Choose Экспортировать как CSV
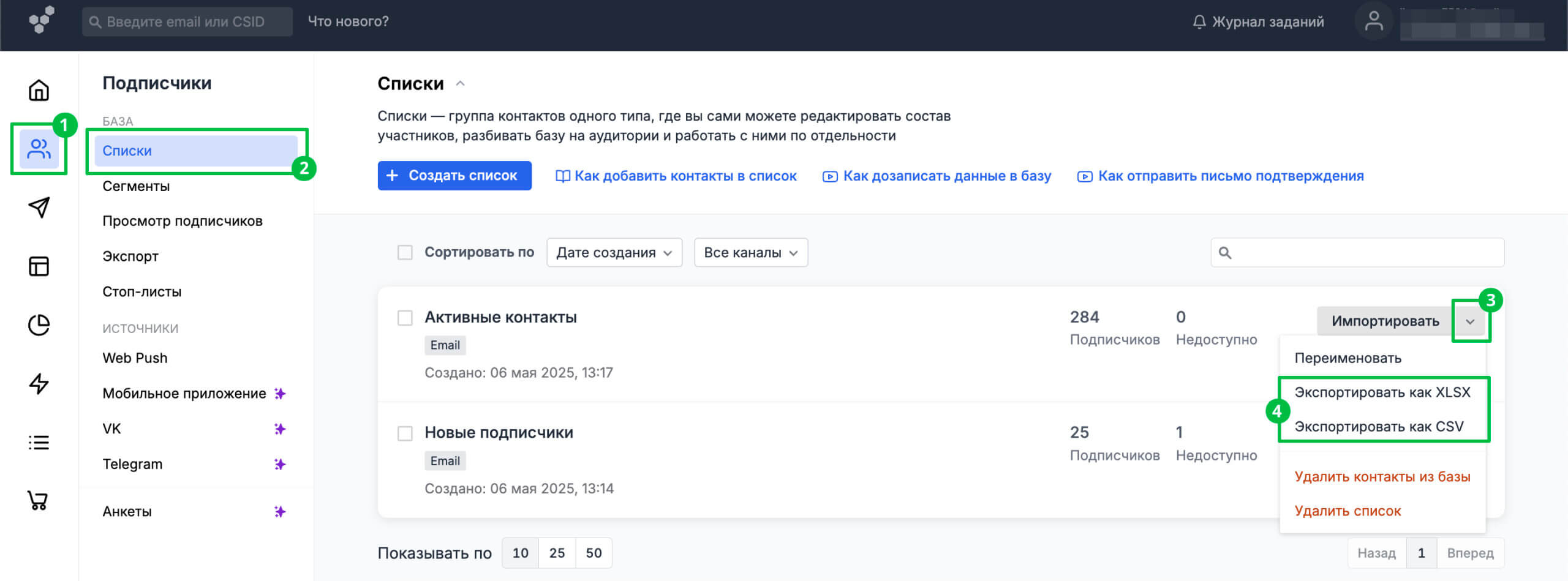The width and height of the screenshot is (1568, 581). pos(1379,427)
